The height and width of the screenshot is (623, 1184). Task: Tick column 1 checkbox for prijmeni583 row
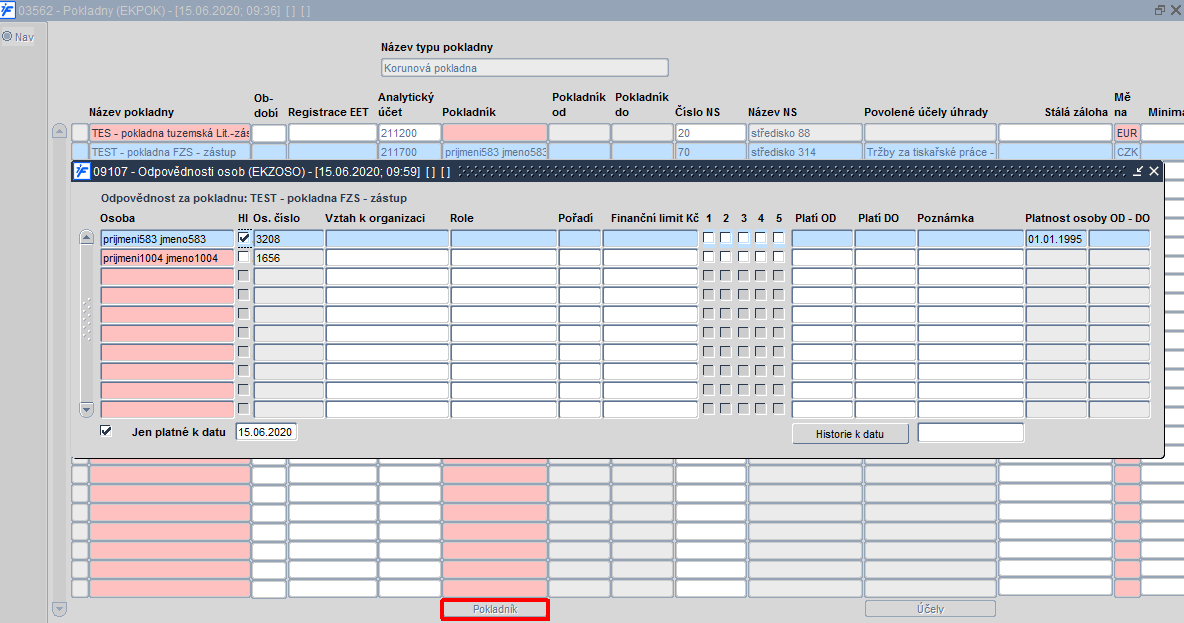(x=708, y=238)
